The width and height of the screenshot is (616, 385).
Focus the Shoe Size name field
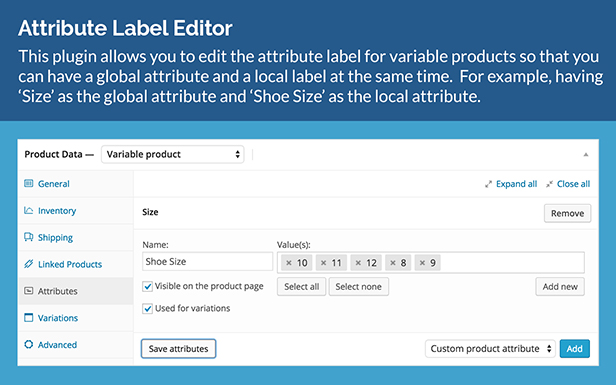pos(207,262)
